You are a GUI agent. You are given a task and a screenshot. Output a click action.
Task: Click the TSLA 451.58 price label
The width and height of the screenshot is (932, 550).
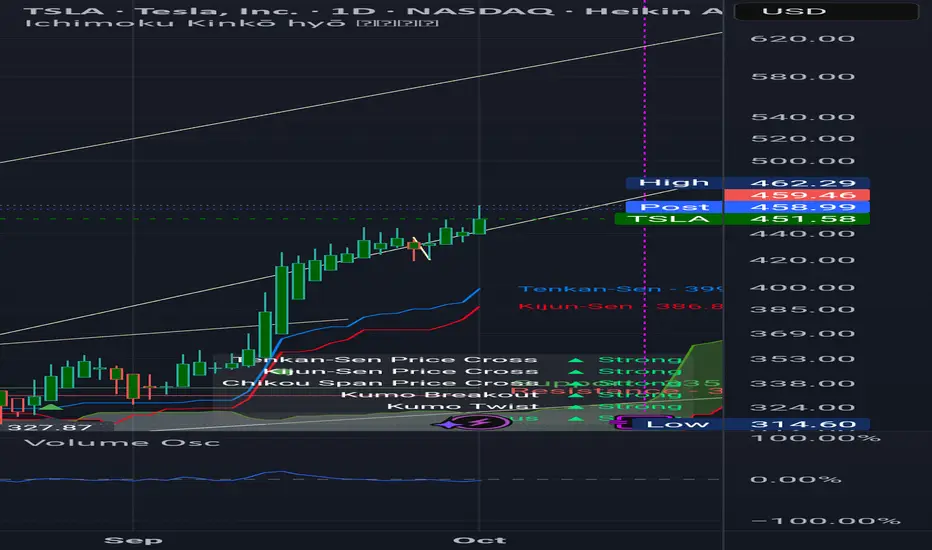(742, 219)
